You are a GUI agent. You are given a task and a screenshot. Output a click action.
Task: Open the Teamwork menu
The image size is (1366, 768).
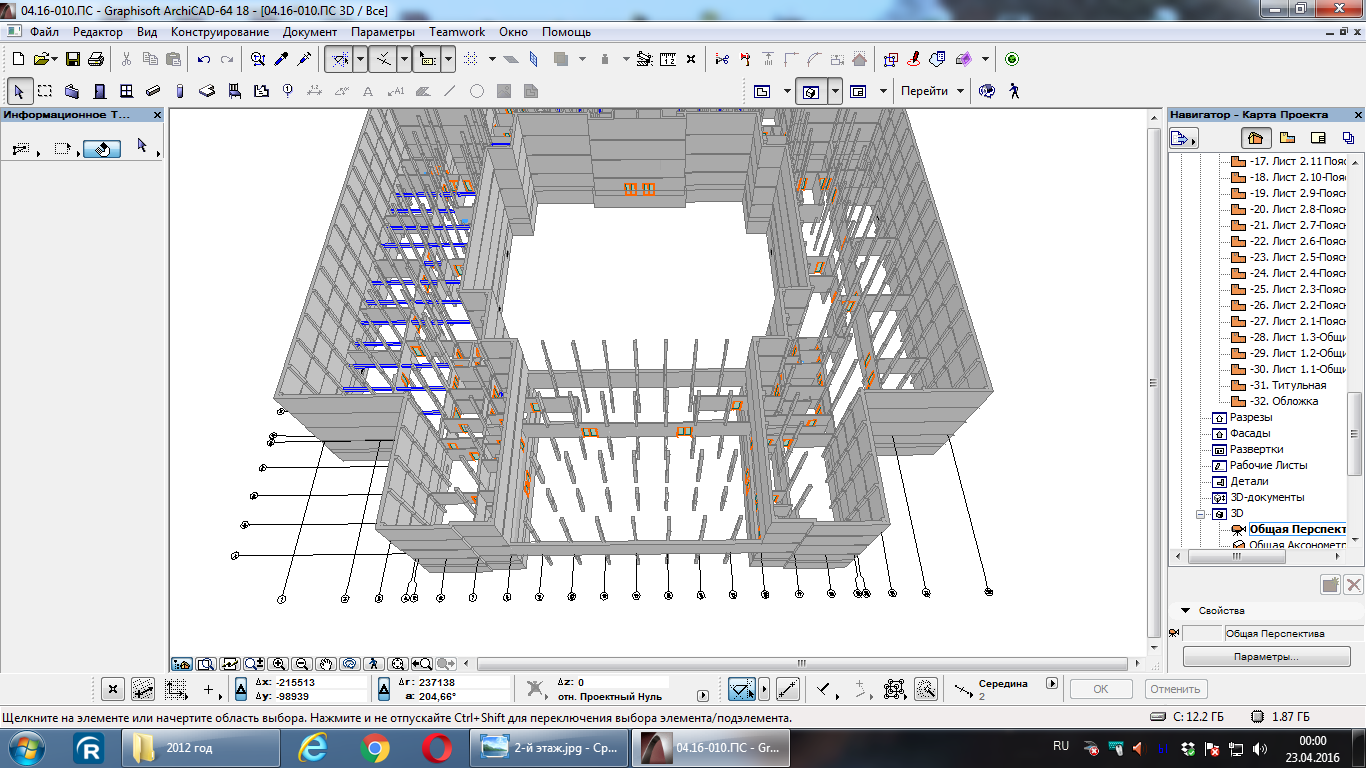pyautogui.click(x=457, y=32)
